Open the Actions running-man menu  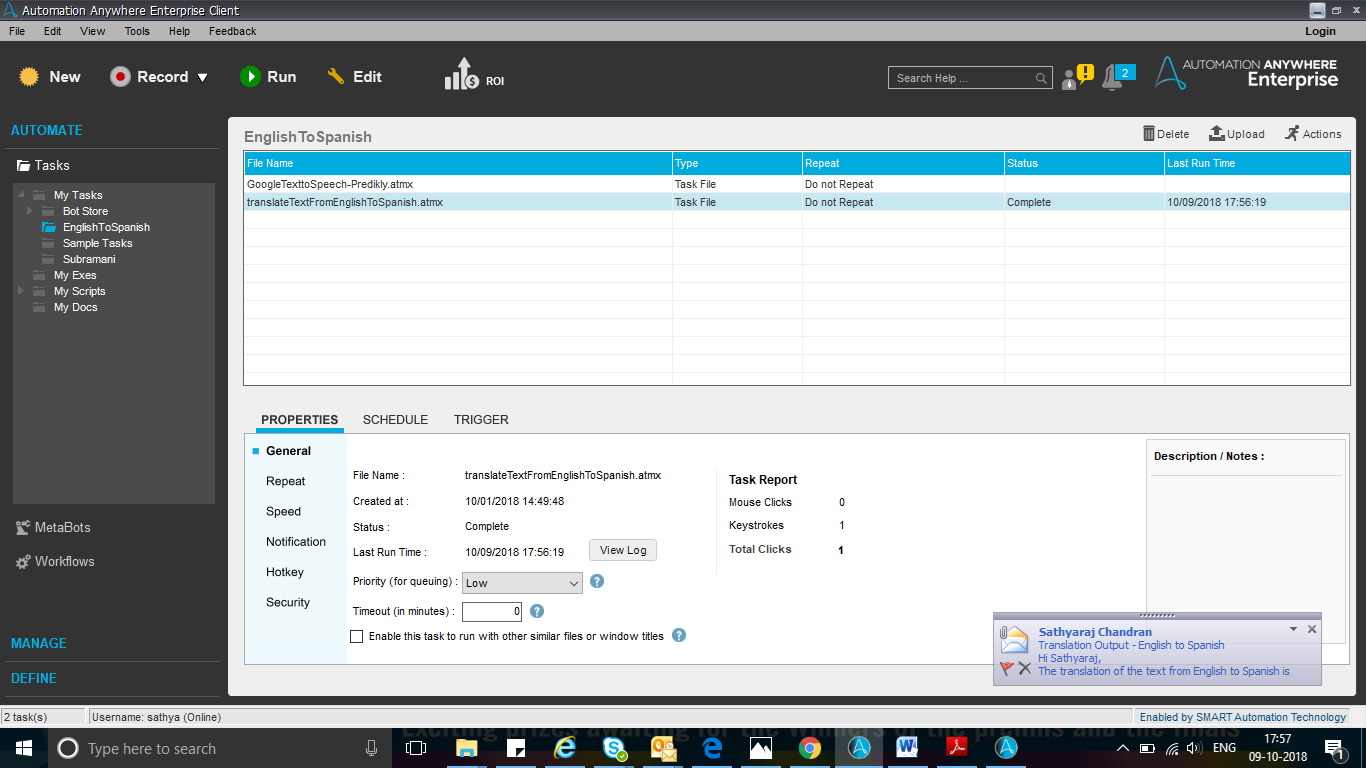click(1293, 133)
